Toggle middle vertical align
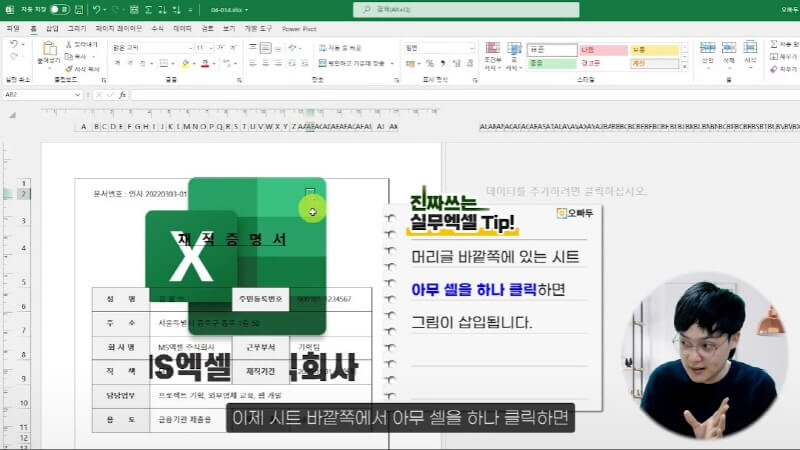800x450 pixels. (265, 48)
